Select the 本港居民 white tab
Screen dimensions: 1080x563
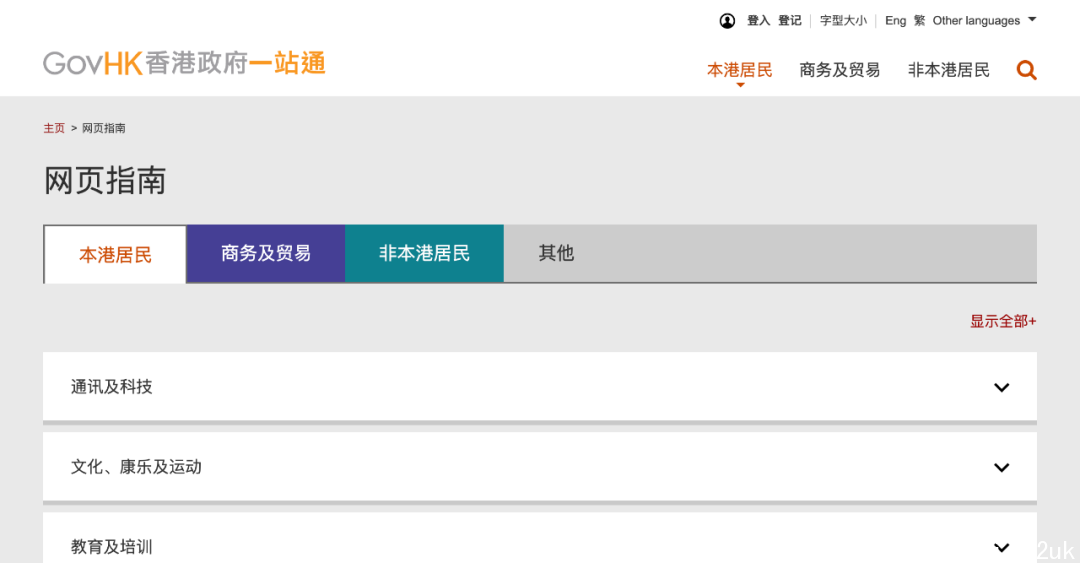(x=115, y=254)
